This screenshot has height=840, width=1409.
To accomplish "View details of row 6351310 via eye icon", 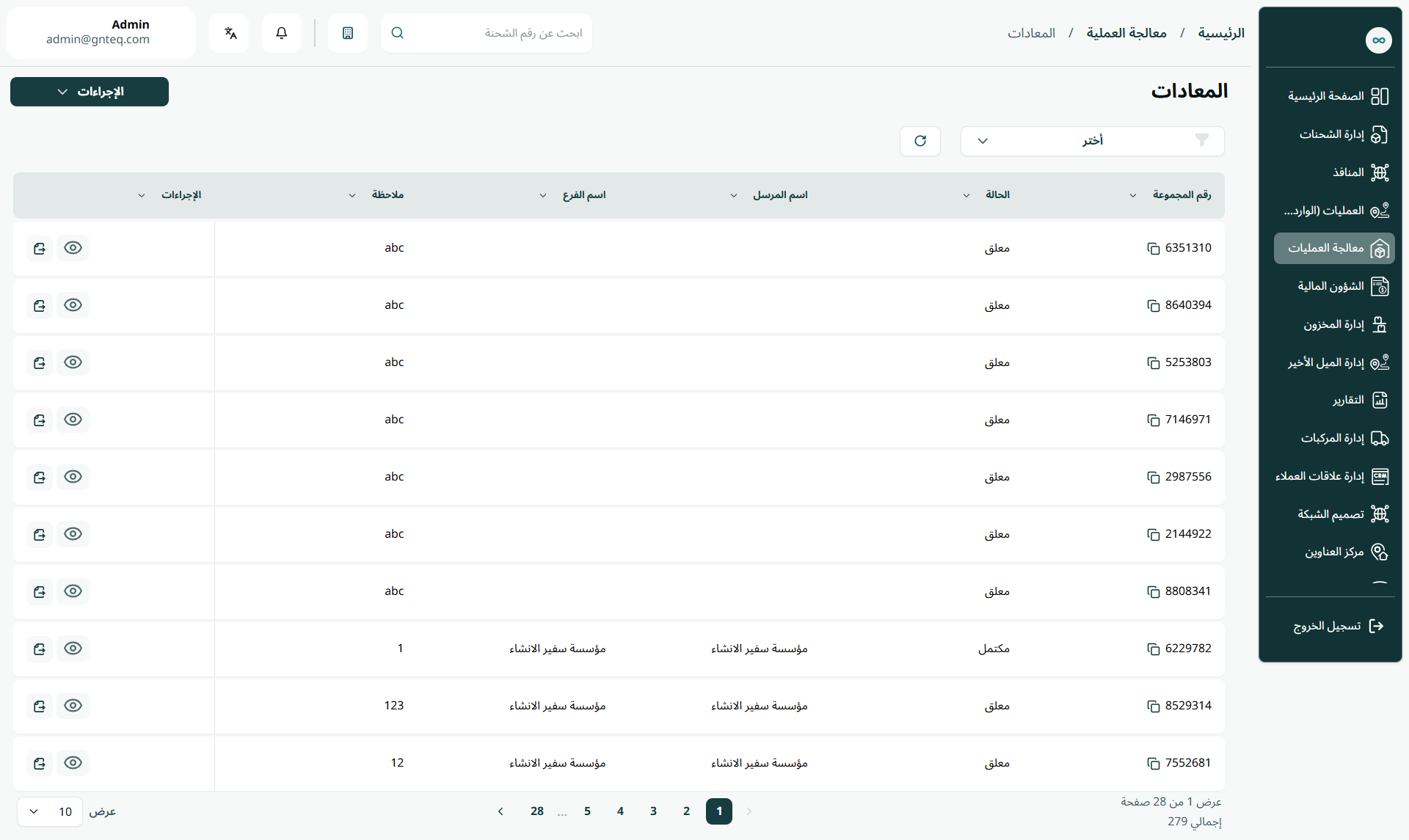I will point(73,248).
